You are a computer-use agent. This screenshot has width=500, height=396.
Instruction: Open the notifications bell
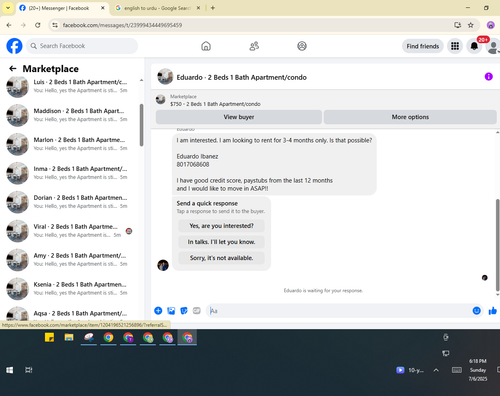click(x=474, y=46)
